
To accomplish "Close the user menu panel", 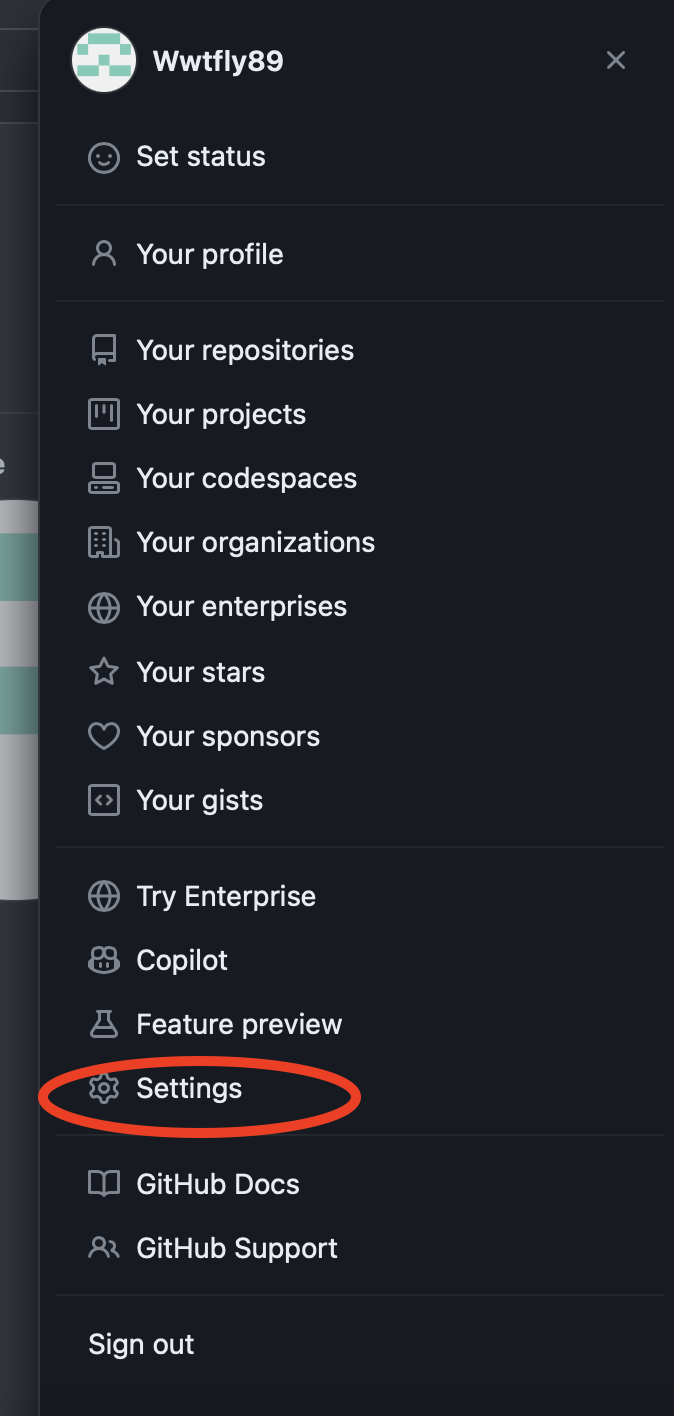I will [616, 61].
